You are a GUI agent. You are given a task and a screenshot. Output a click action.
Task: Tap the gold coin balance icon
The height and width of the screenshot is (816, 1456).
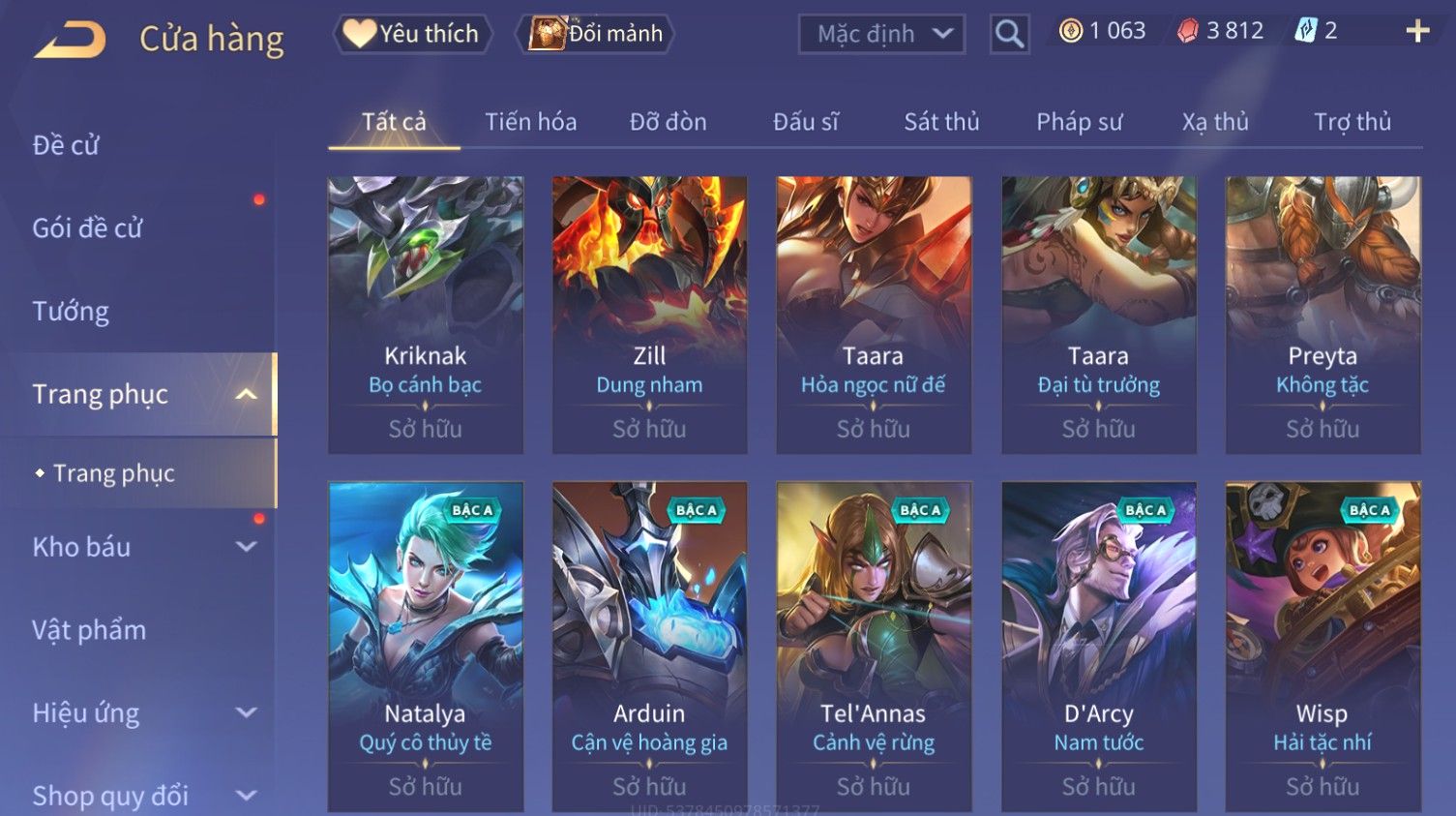pyautogui.click(x=1070, y=31)
